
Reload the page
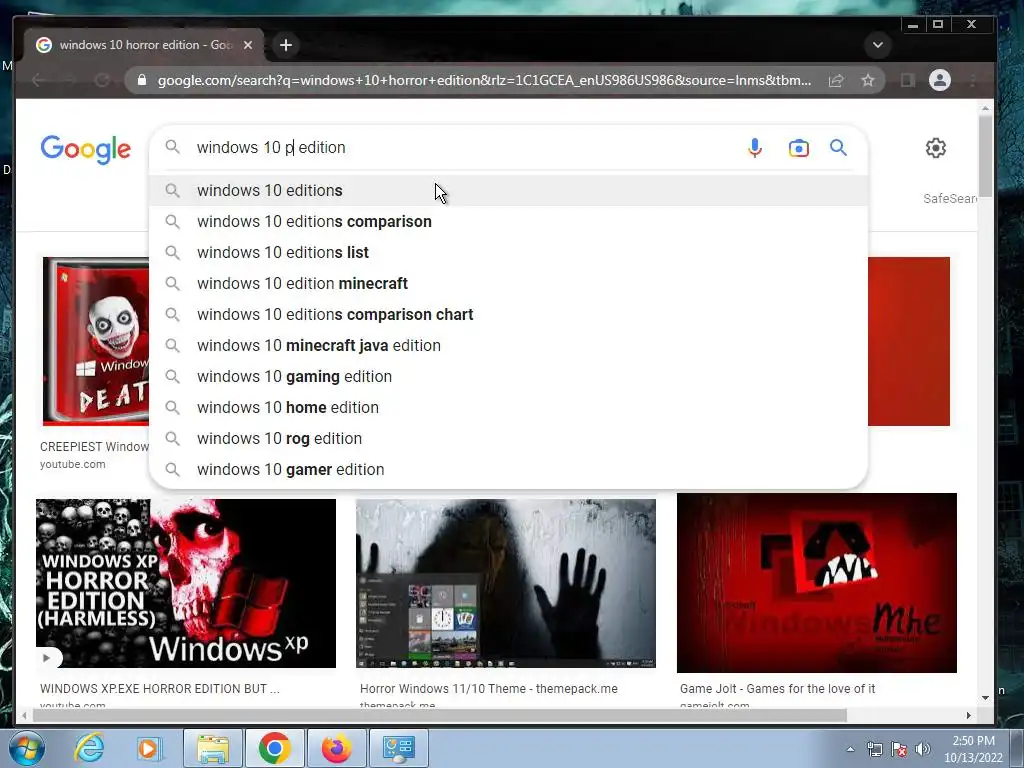pos(102,80)
